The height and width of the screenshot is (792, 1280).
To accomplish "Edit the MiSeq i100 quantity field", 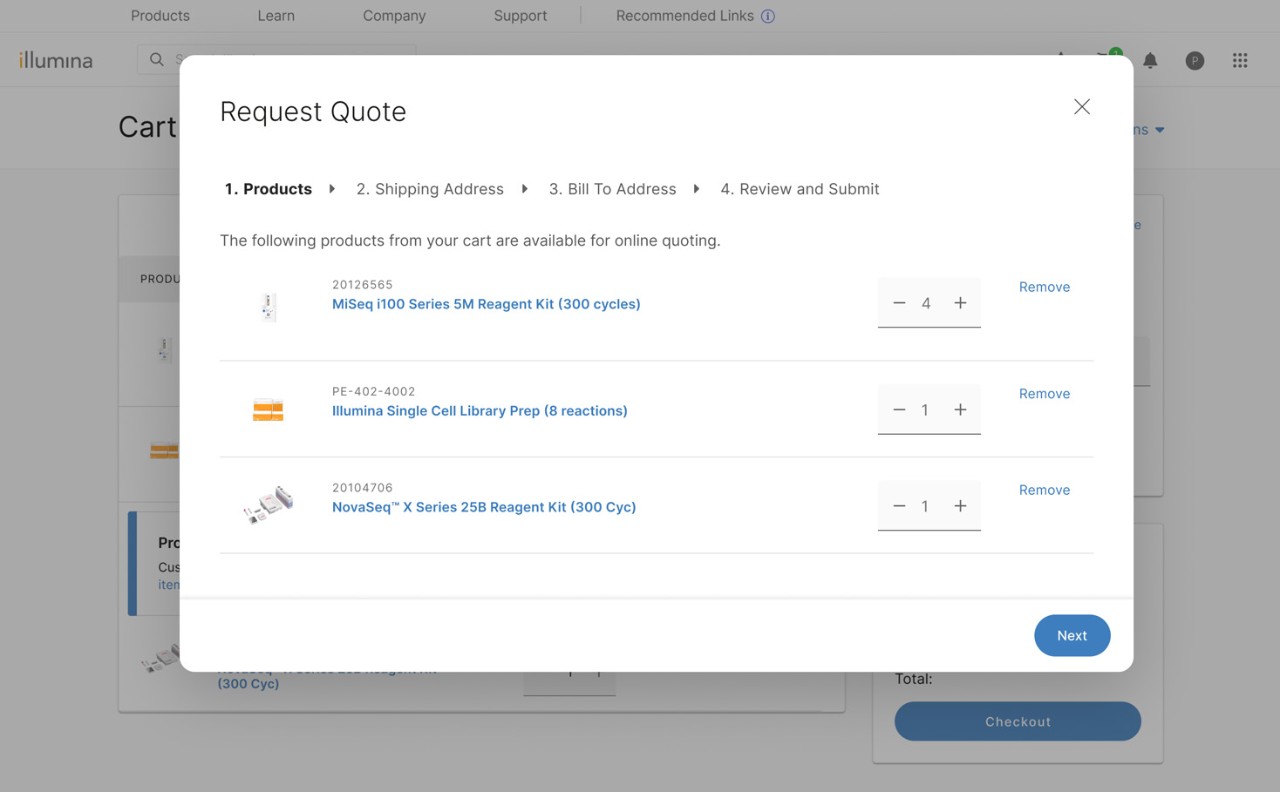I will 926,303.
